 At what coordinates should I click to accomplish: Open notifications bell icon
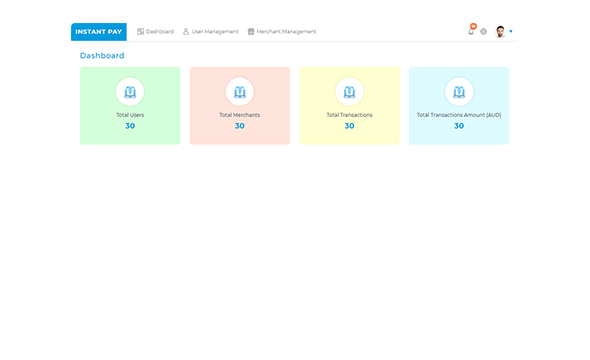tap(471, 32)
